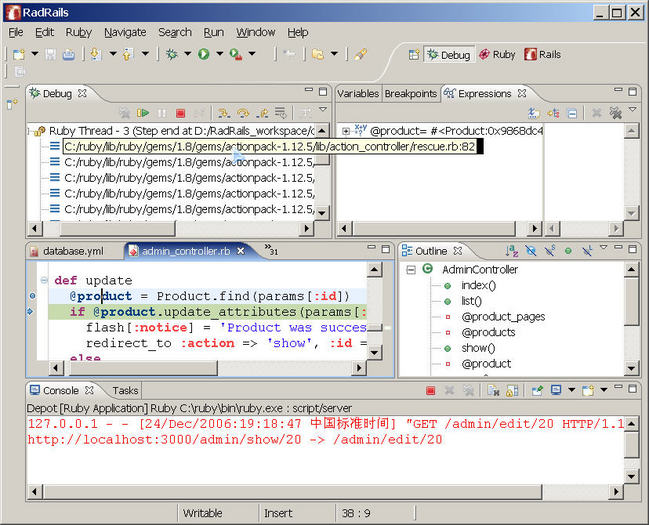Click the green Run launch icon
The image size is (649, 525).
coord(204,54)
